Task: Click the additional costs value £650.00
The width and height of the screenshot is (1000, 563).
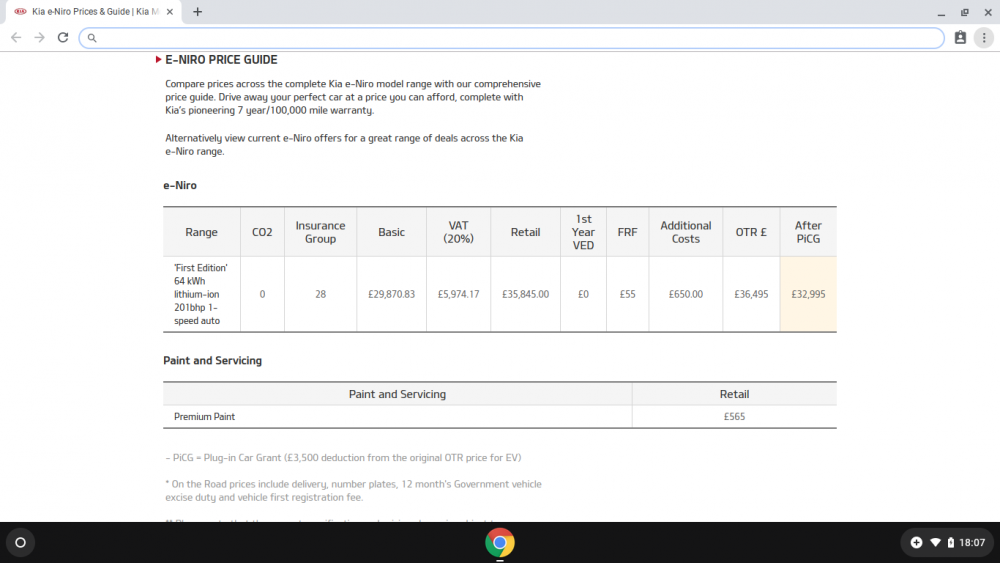Action: point(686,294)
